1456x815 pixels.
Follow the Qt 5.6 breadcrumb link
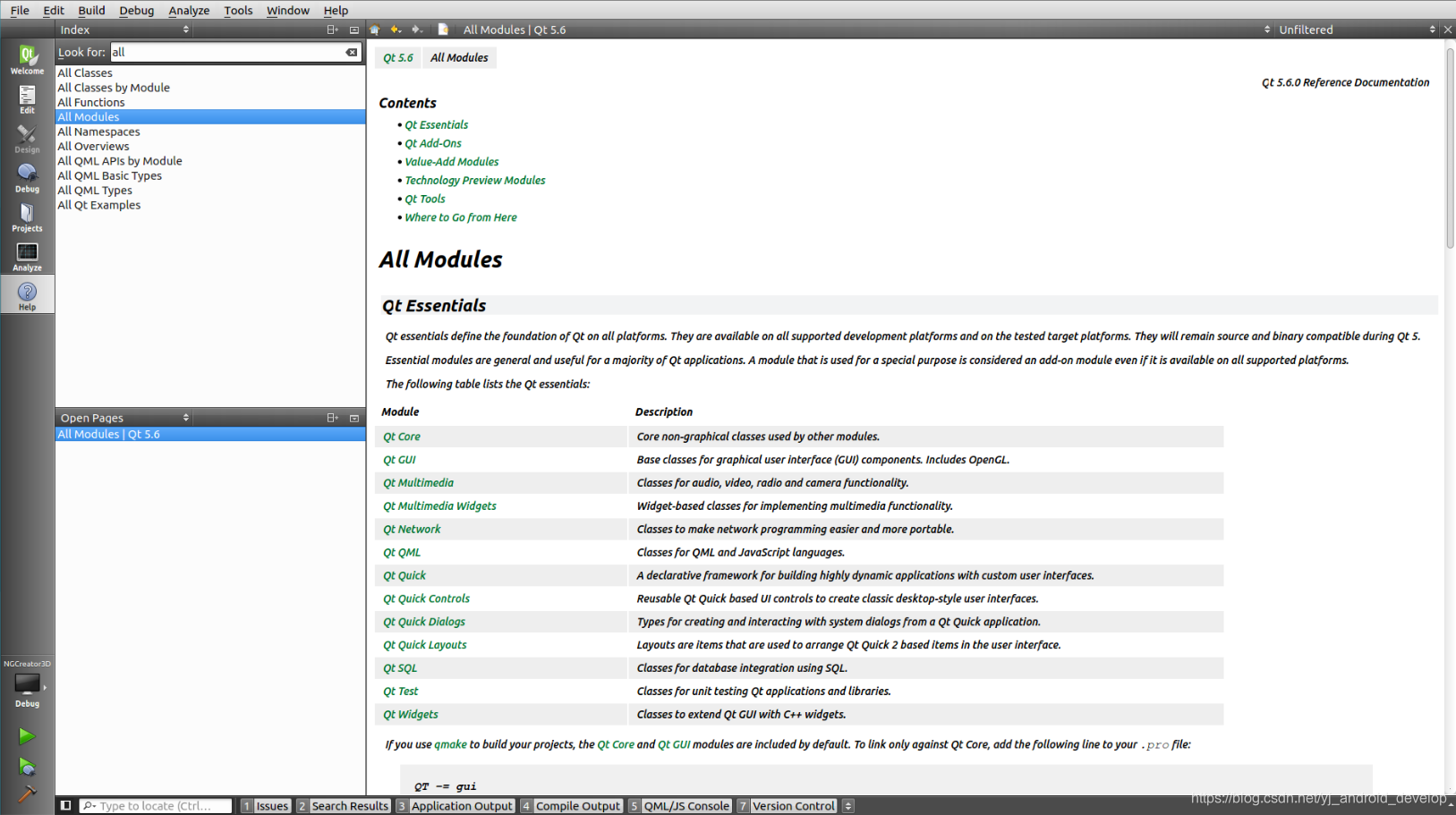click(398, 57)
